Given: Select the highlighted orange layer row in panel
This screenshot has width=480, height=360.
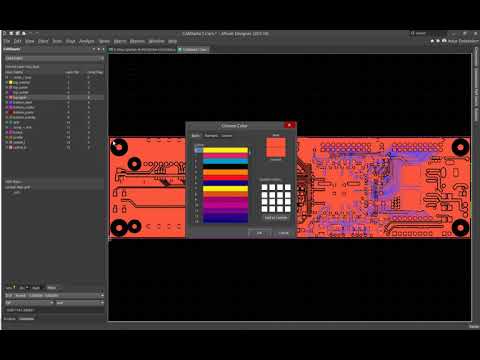Looking at the screenshot, I should [x=54, y=97].
